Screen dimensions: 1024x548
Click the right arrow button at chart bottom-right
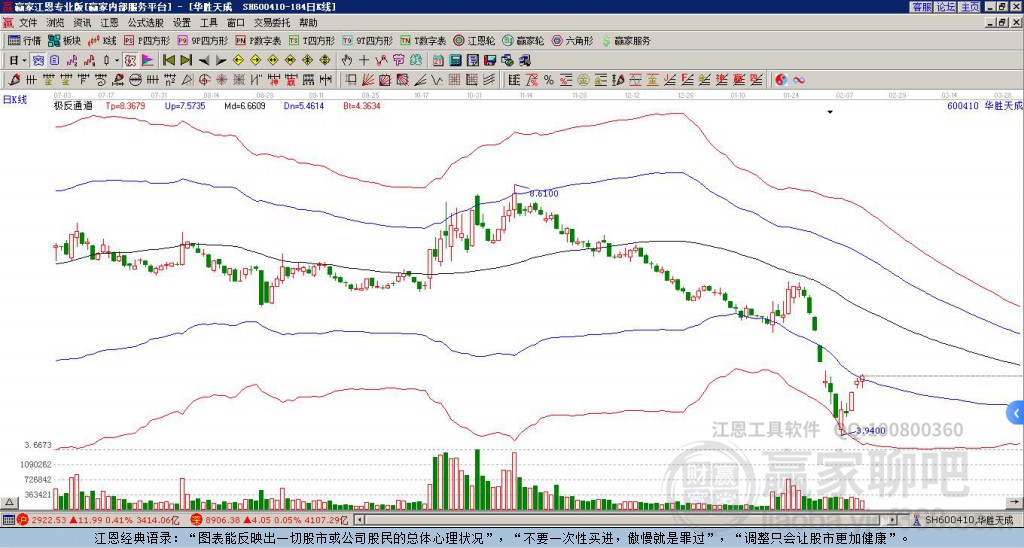click(1016, 502)
